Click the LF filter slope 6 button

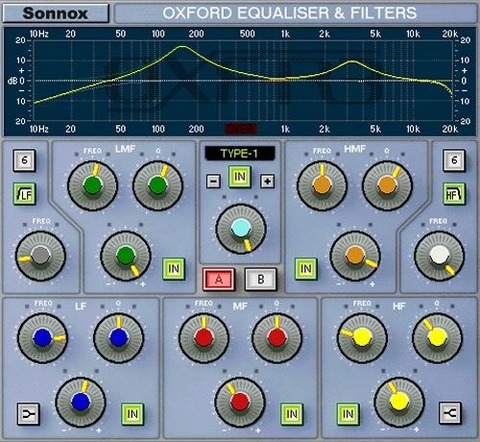[24, 160]
